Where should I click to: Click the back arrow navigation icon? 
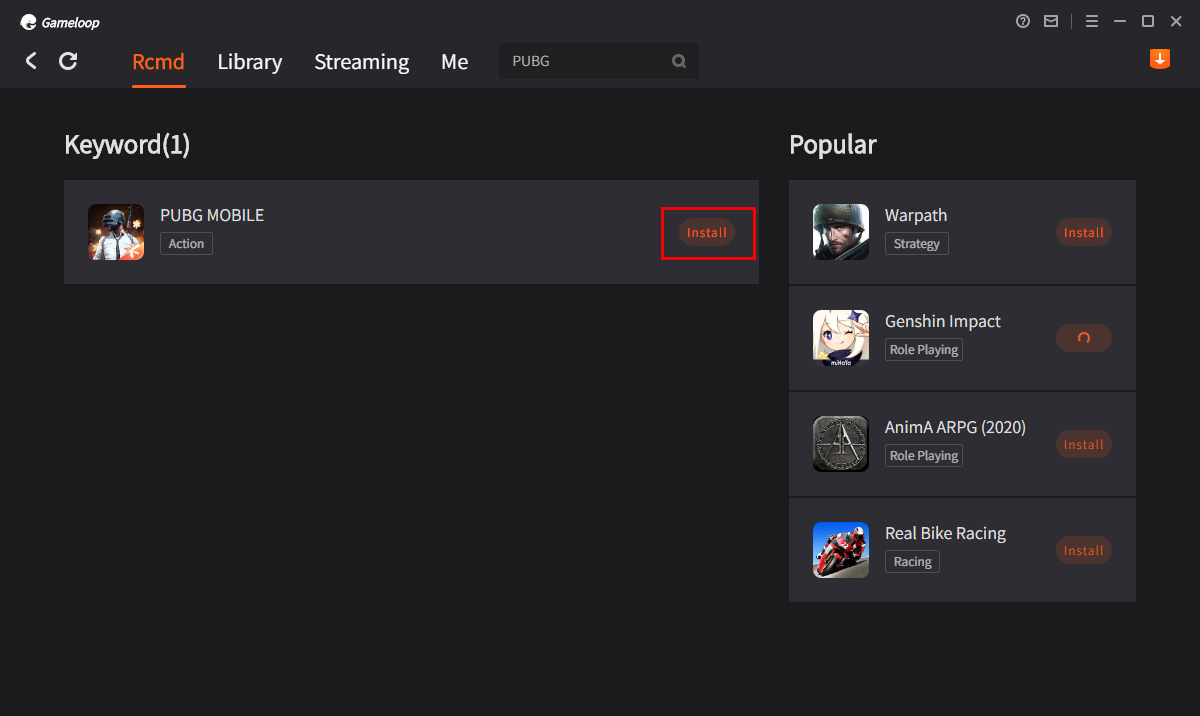point(31,61)
